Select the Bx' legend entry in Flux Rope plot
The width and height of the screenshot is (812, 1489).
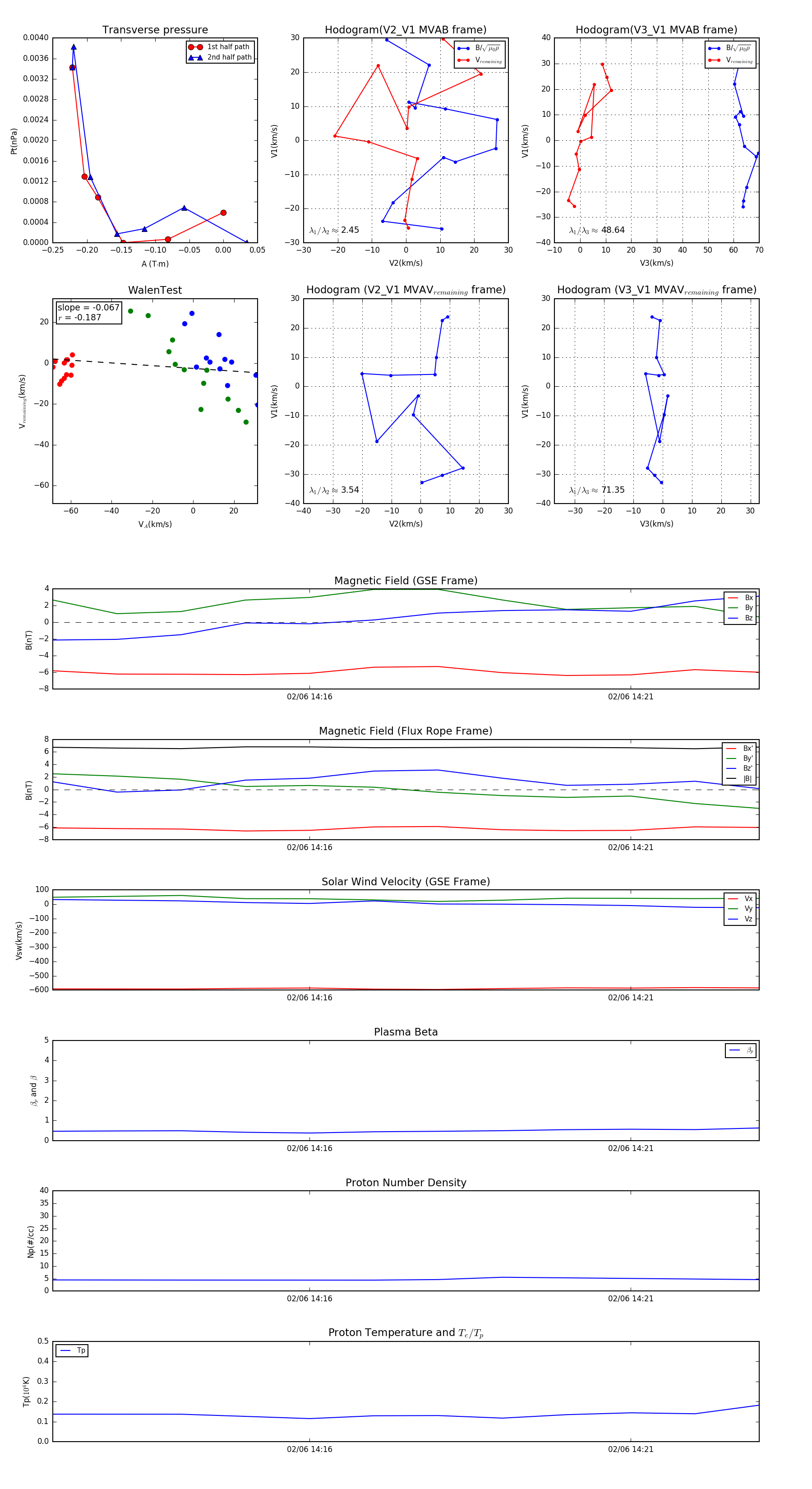click(739, 749)
